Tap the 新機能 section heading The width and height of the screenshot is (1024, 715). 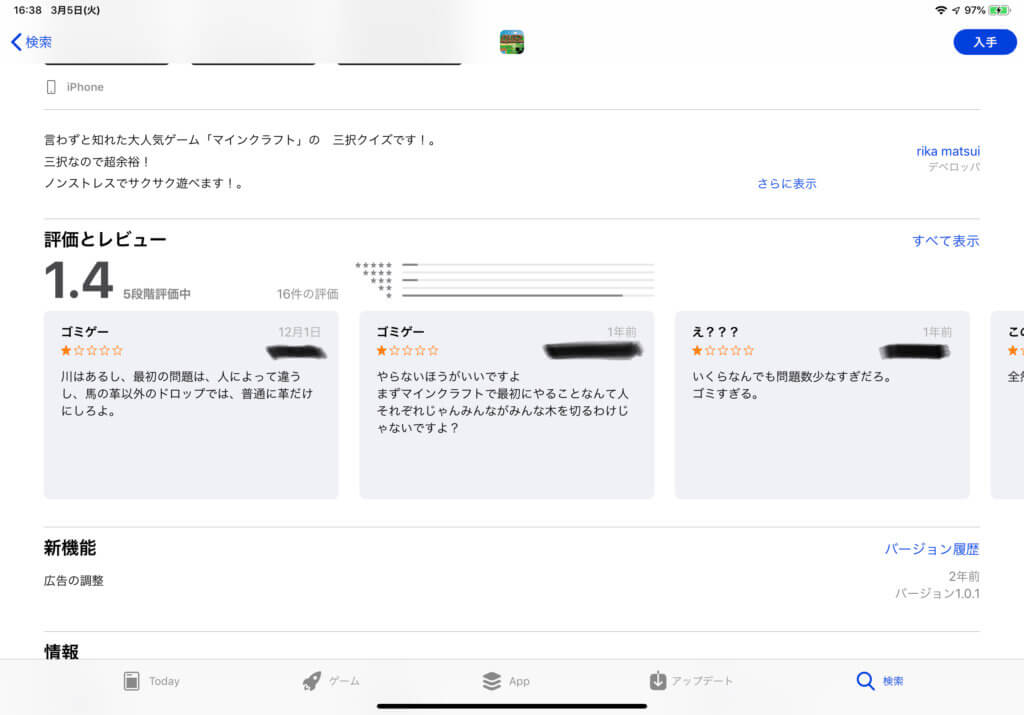tap(70, 548)
